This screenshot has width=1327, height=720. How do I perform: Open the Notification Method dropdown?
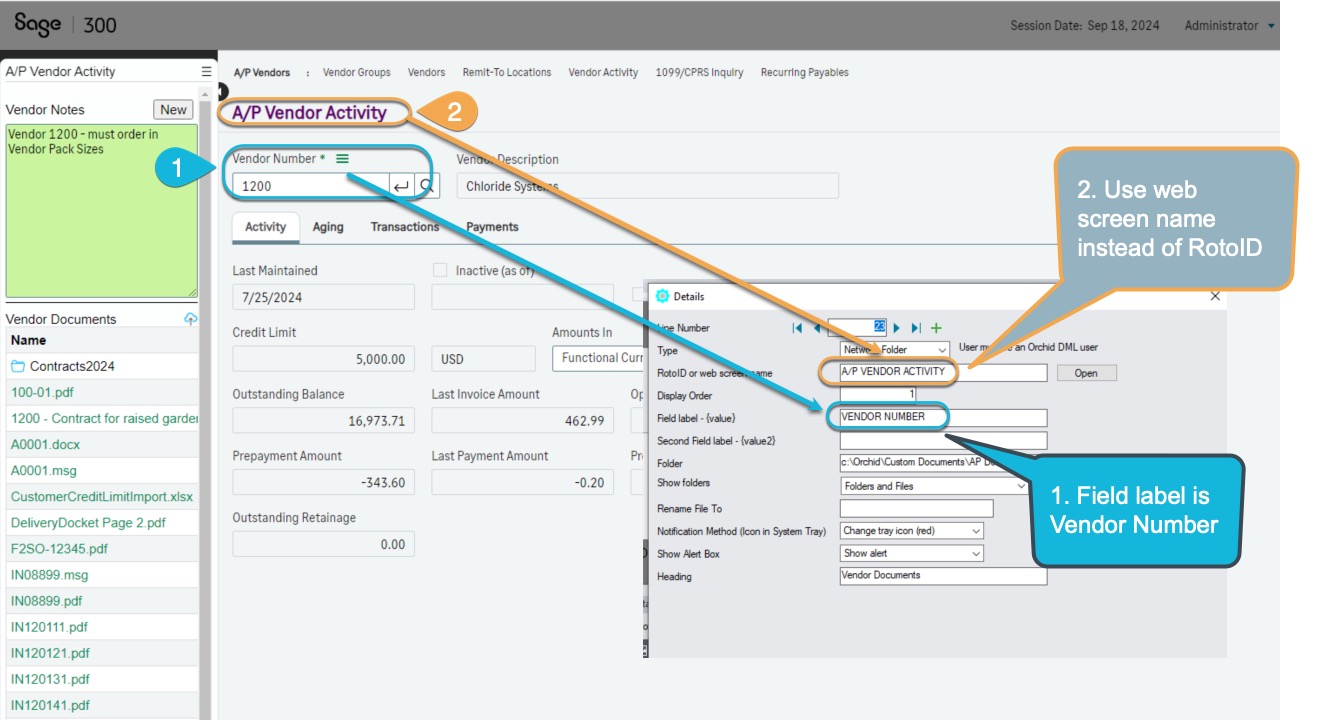pos(975,531)
